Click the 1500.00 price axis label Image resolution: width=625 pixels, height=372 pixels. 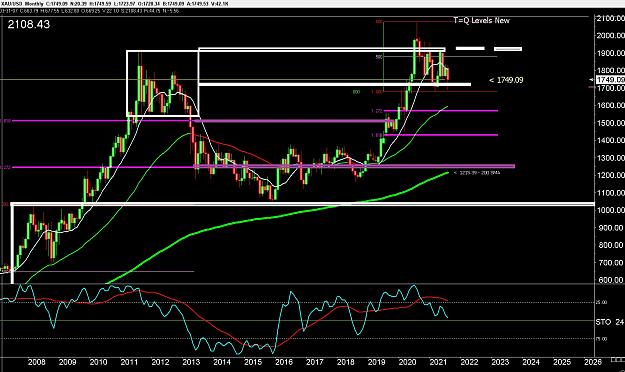610,123
